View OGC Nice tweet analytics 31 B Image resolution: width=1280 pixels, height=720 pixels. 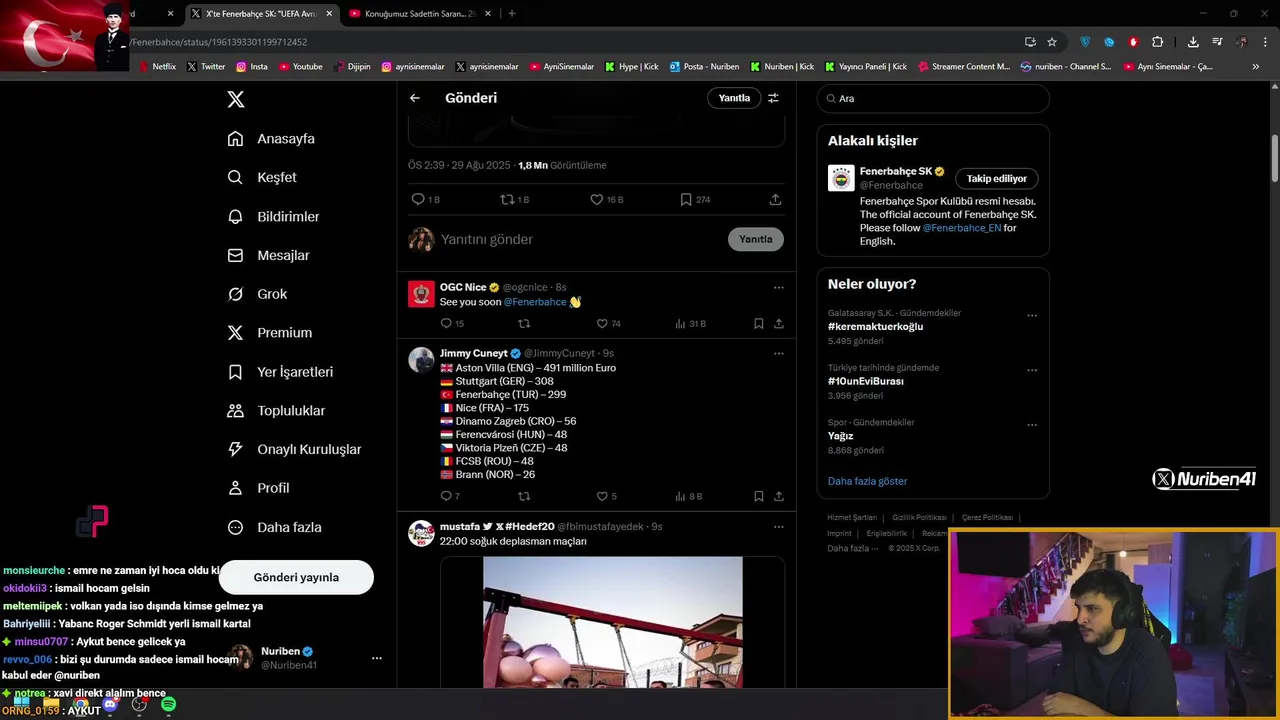click(690, 324)
